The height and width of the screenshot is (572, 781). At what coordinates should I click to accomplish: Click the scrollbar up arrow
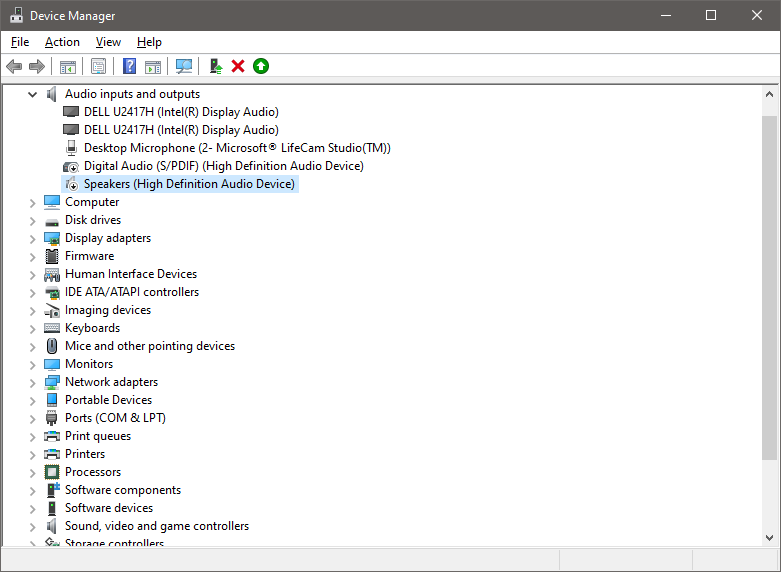coord(769,94)
